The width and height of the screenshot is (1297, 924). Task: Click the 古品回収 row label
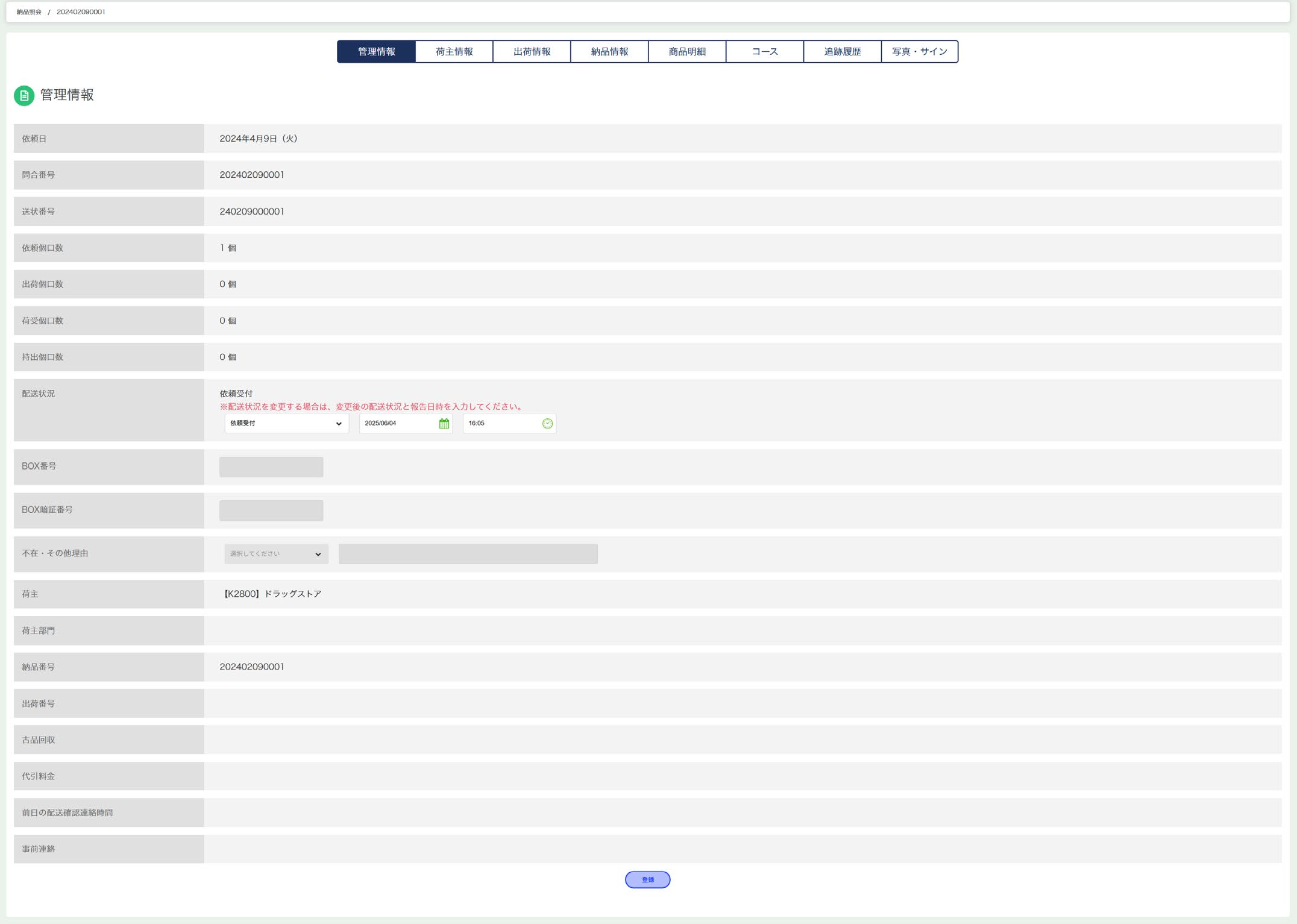click(x=39, y=740)
